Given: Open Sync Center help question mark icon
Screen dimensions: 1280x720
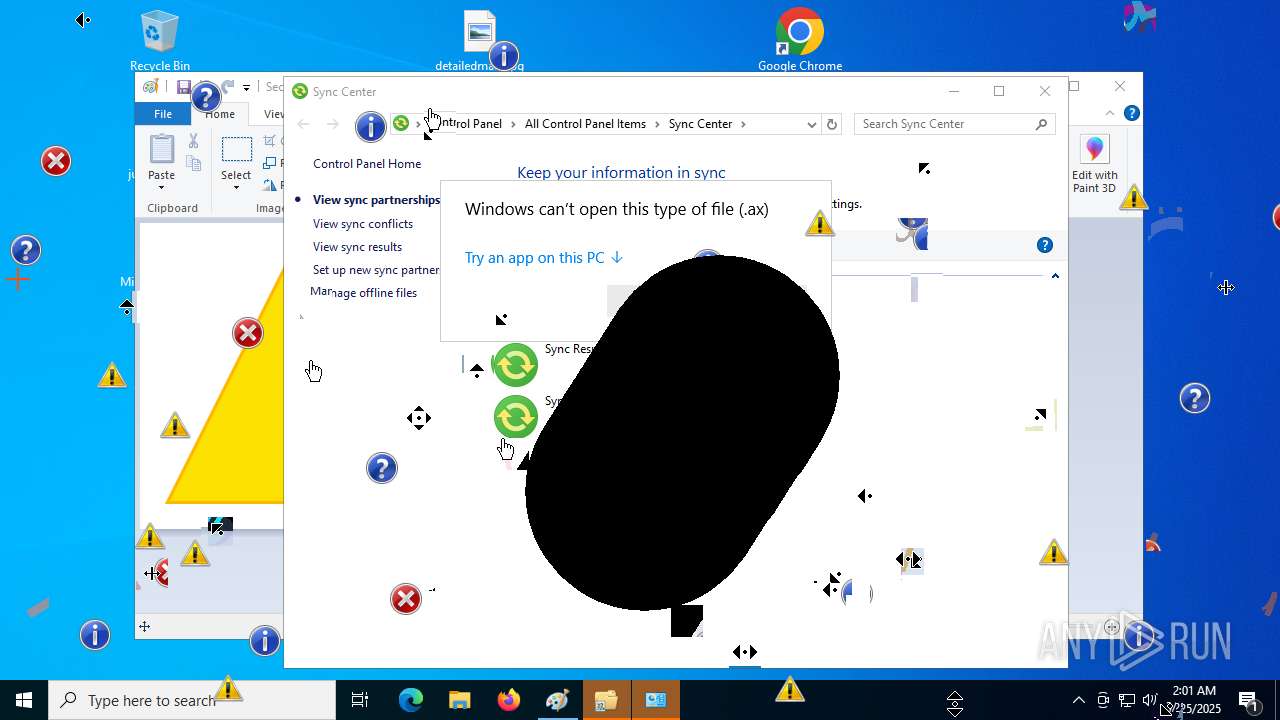Looking at the screenshot, I should [1045, 245].
